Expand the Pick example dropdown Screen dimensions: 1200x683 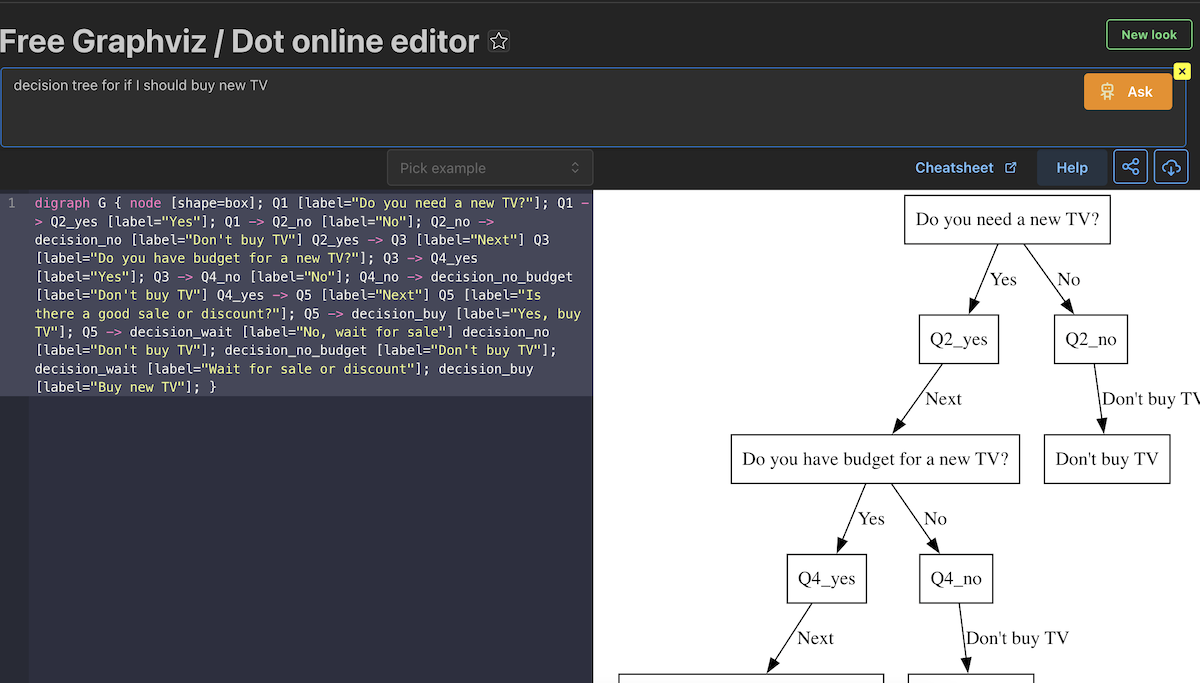click(489, 168)
